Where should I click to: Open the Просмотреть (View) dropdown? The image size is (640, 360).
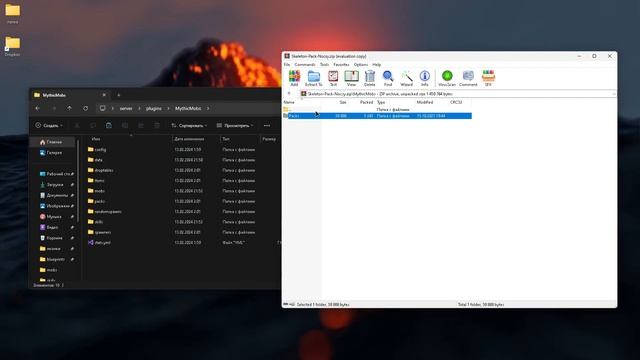235,126
